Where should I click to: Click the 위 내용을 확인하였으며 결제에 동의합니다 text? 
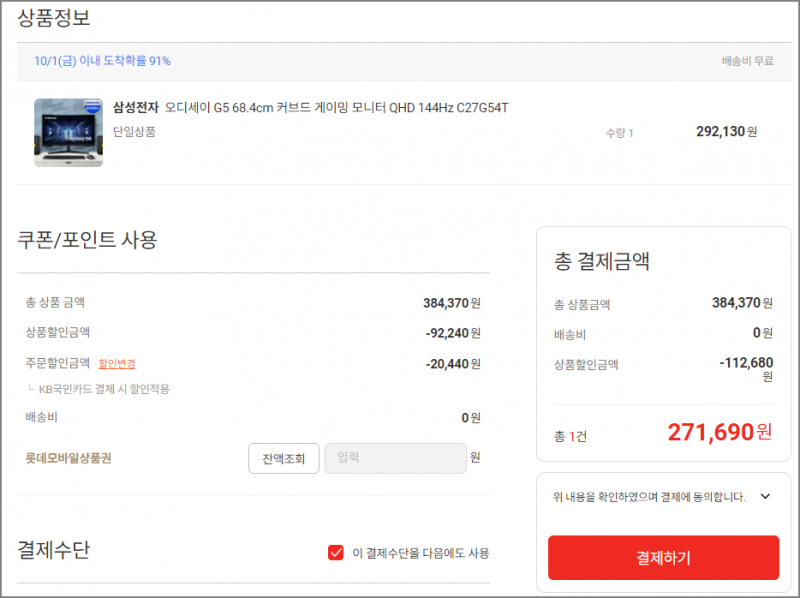[649, 496]
